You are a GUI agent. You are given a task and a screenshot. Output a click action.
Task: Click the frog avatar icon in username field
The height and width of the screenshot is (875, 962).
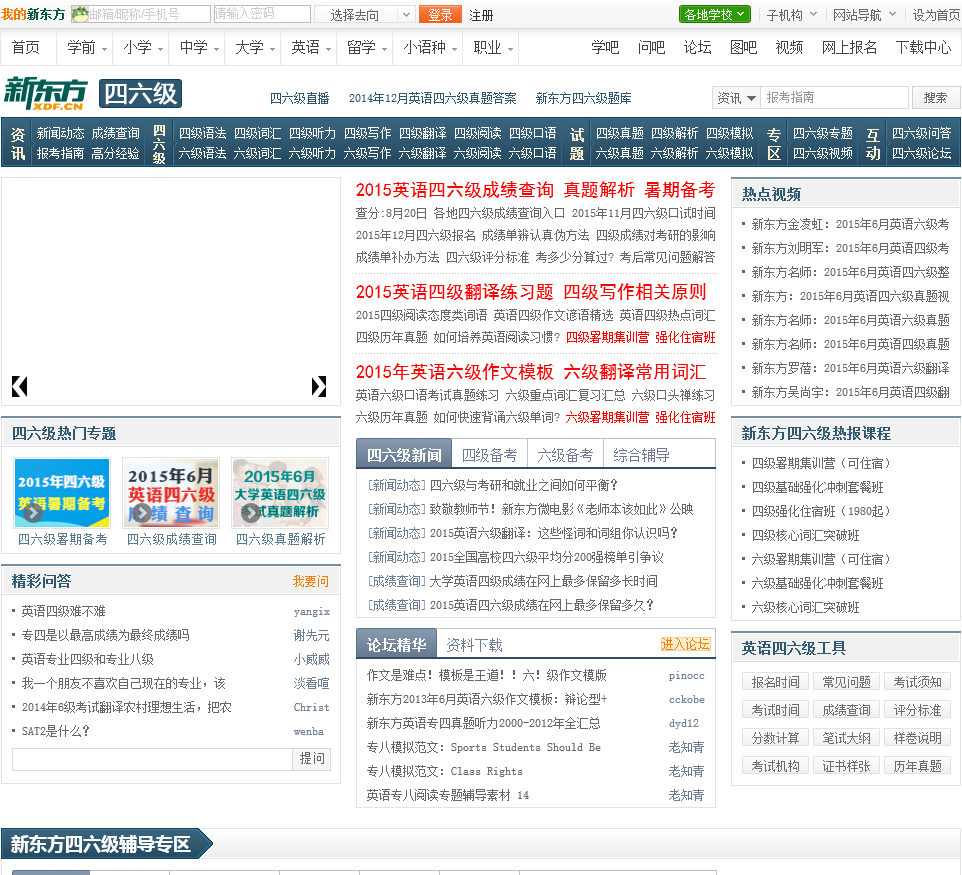tap(80, 14)
